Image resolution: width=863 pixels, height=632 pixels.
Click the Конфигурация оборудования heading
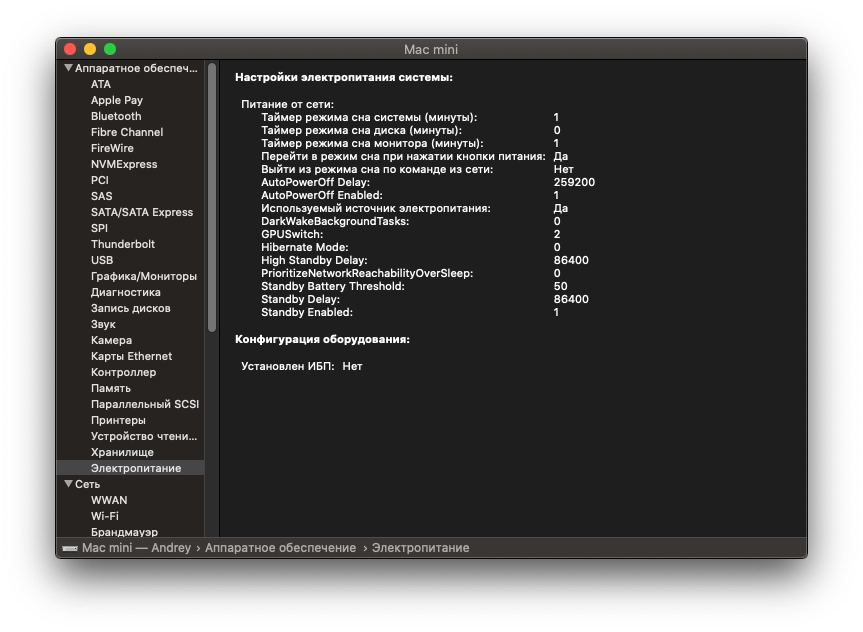(323, 339)
